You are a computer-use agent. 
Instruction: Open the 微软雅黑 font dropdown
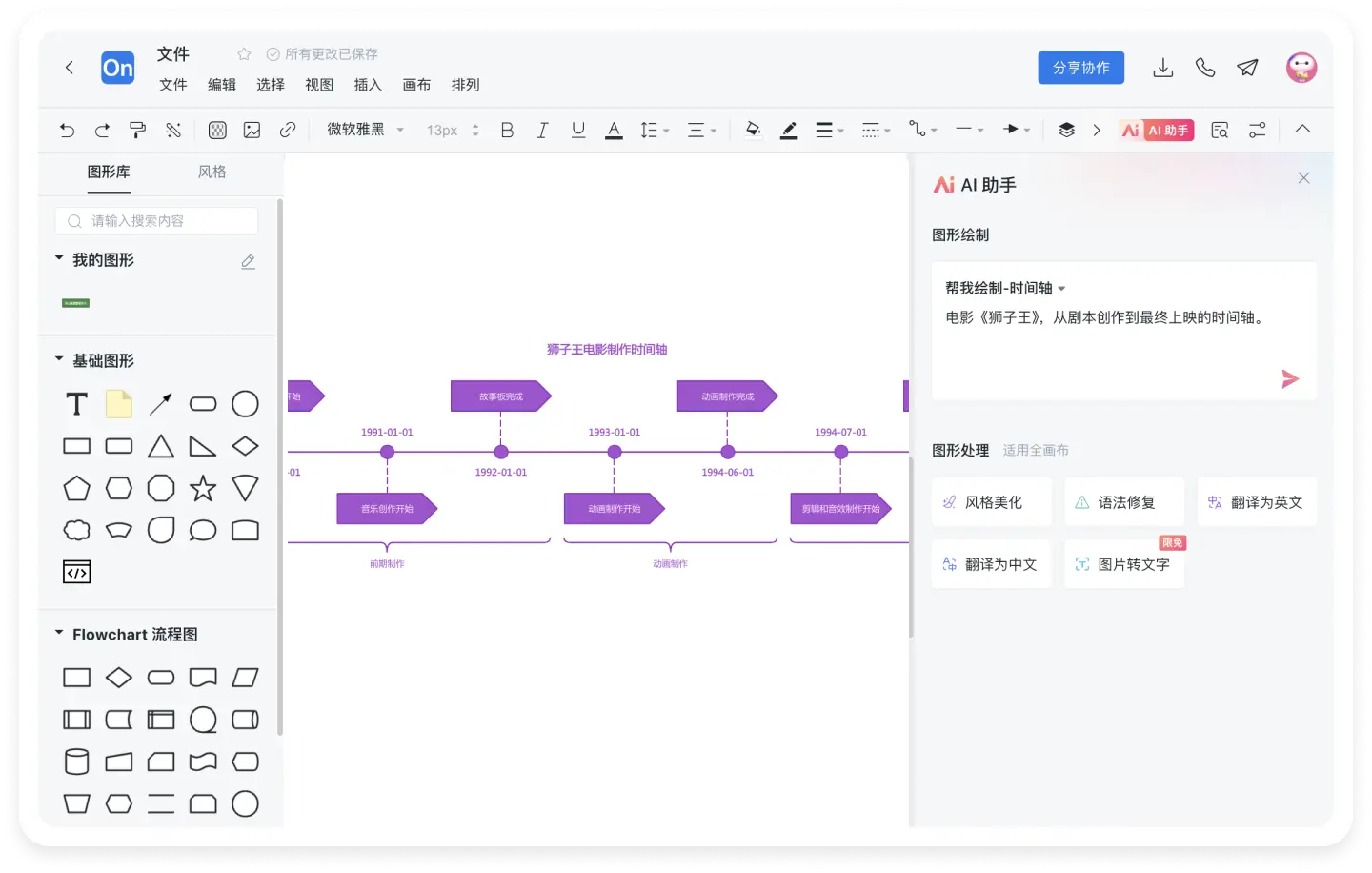pyautogui.click(x=366, y=130)
